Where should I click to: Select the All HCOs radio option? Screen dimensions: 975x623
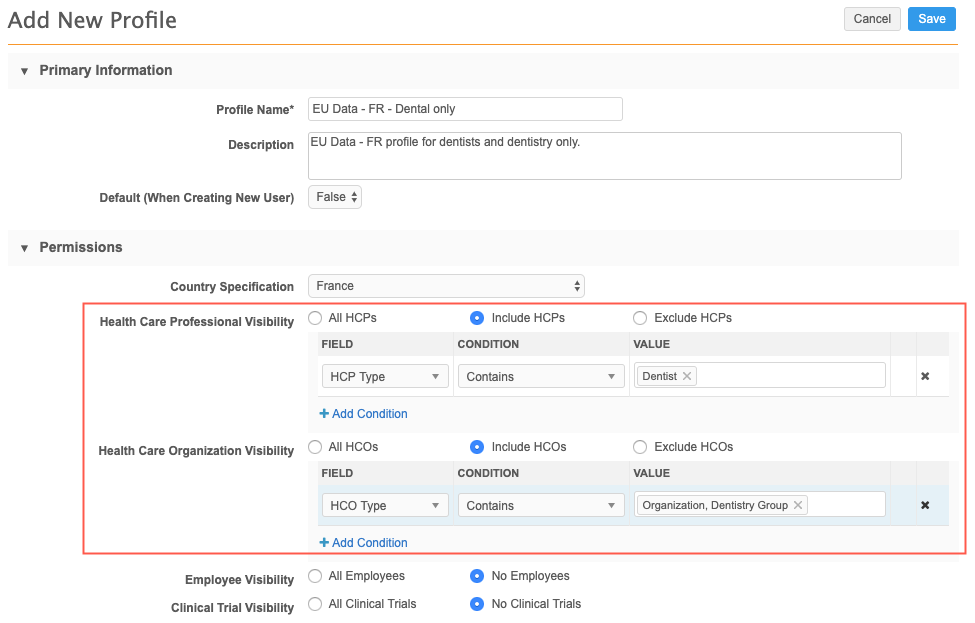[x=315, y=447]
